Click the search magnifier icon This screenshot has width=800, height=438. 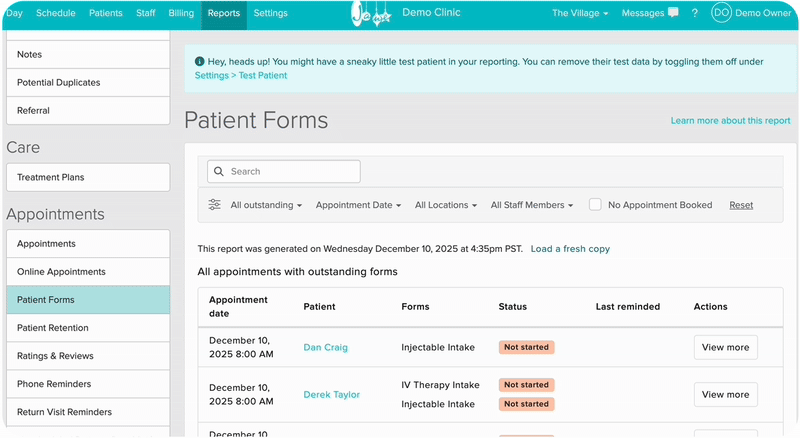[219, 172]
